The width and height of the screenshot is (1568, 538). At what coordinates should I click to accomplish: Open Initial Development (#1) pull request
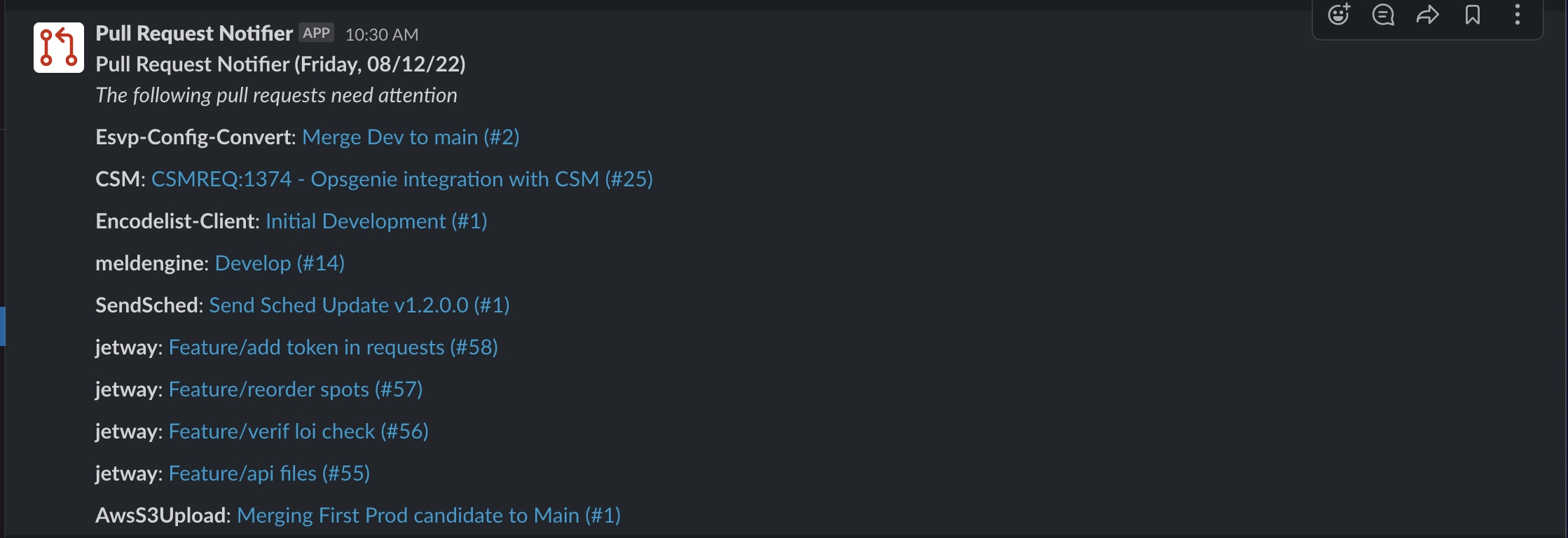point(376,221)
